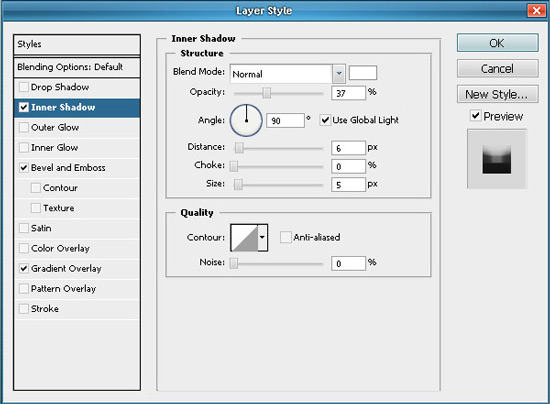Screen dimensions: 550x404
Task: Uncheck the Gradient Overlay checkbox
Action: coord(24,268)
